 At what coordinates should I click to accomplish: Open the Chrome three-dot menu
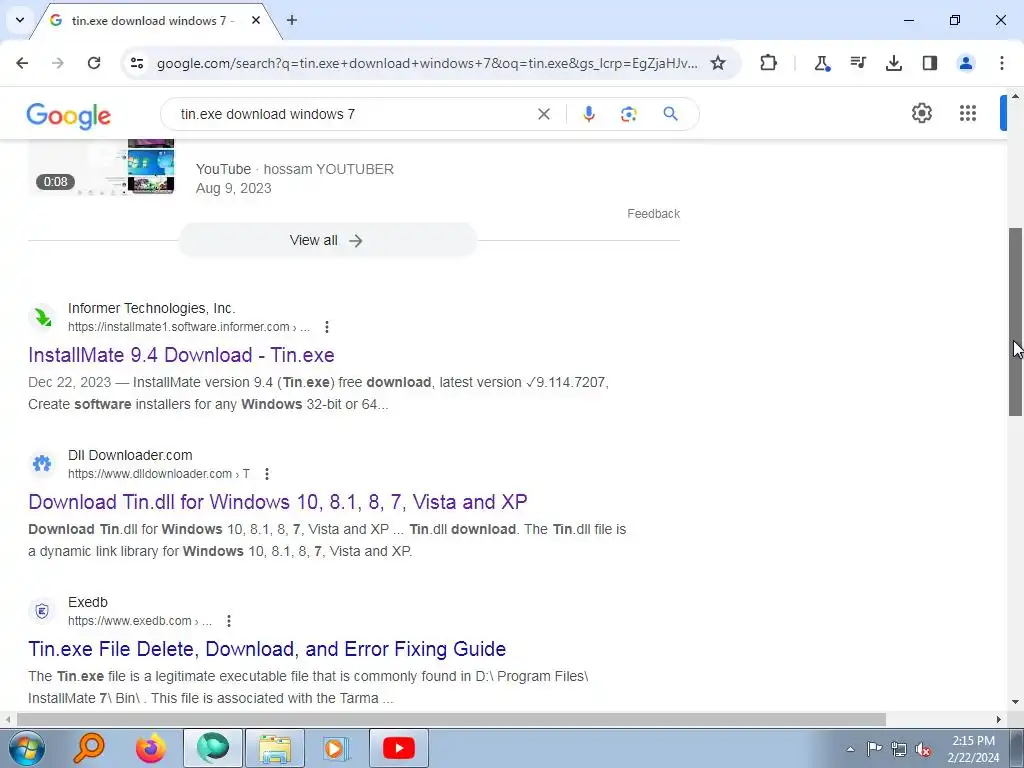(x=1001, y=63)
